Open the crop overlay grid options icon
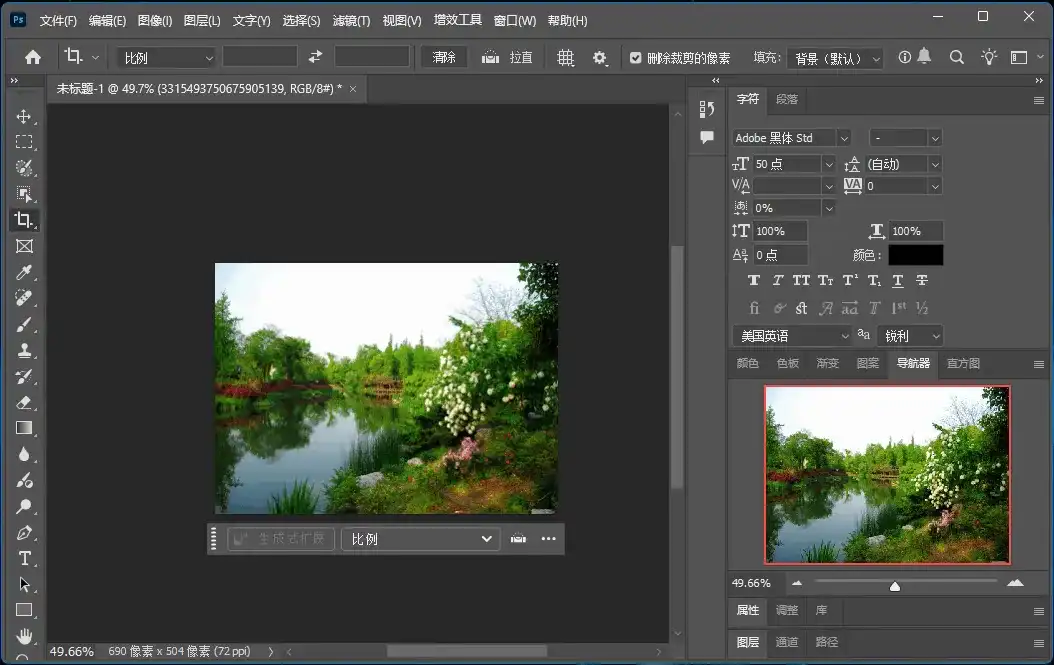The width and height of the screenshot is (1054, 665). (565, 57)
